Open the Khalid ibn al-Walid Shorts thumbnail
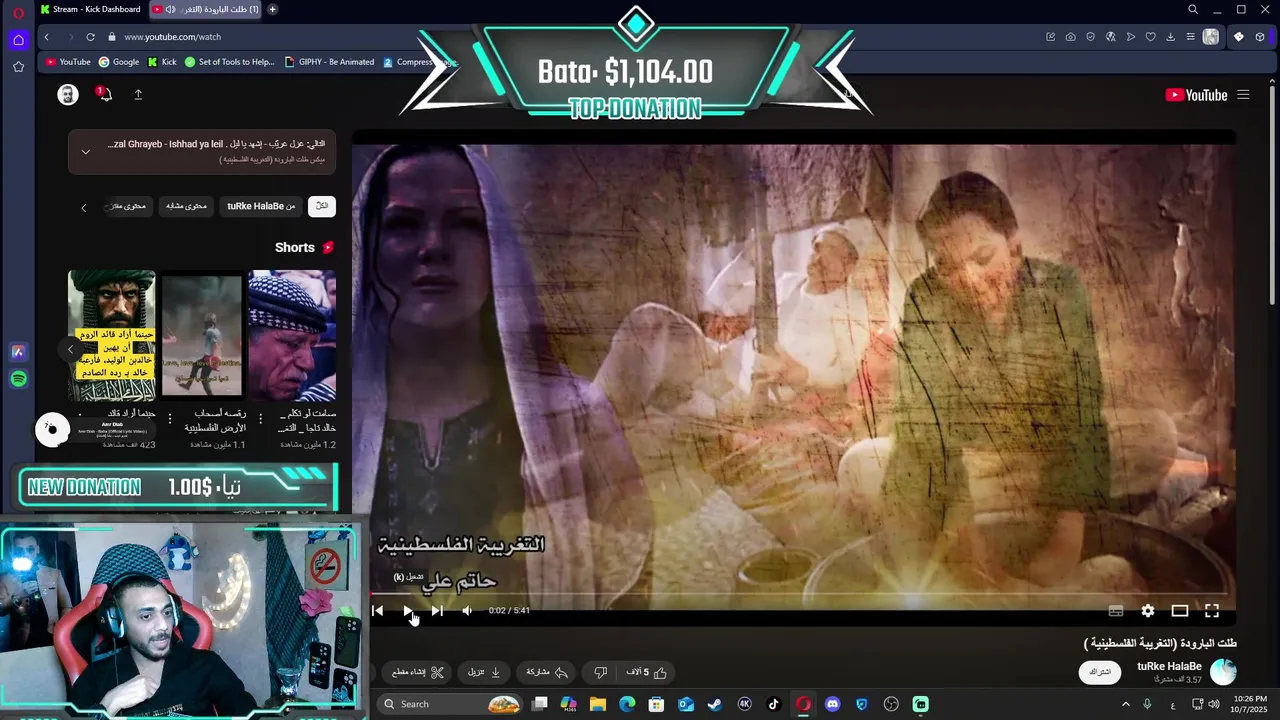The width and height of the screenshot is (1280, 720). point(112,335)
